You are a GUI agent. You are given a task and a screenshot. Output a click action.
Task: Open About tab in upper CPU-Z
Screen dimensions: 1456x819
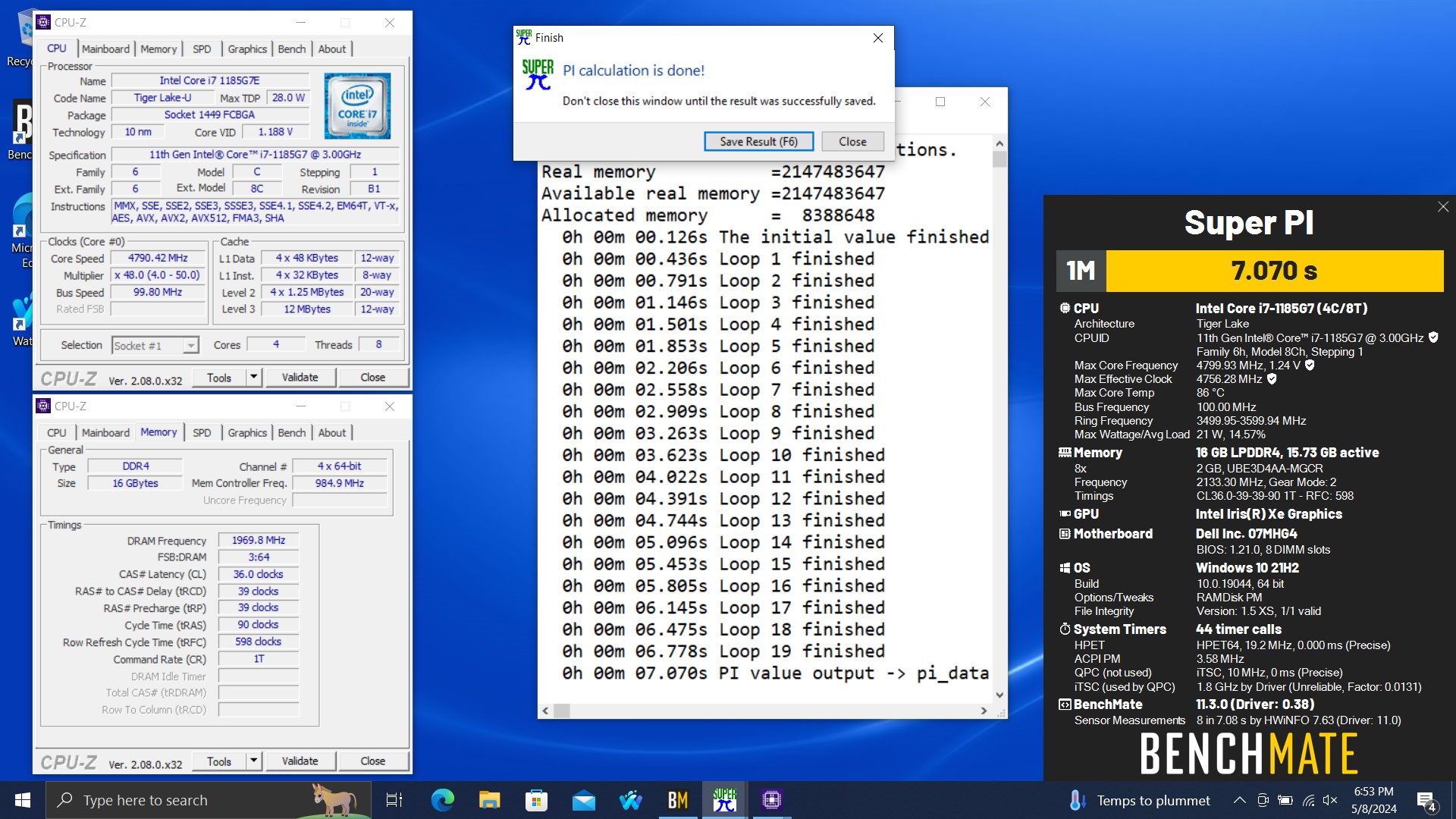pos(332,49)
